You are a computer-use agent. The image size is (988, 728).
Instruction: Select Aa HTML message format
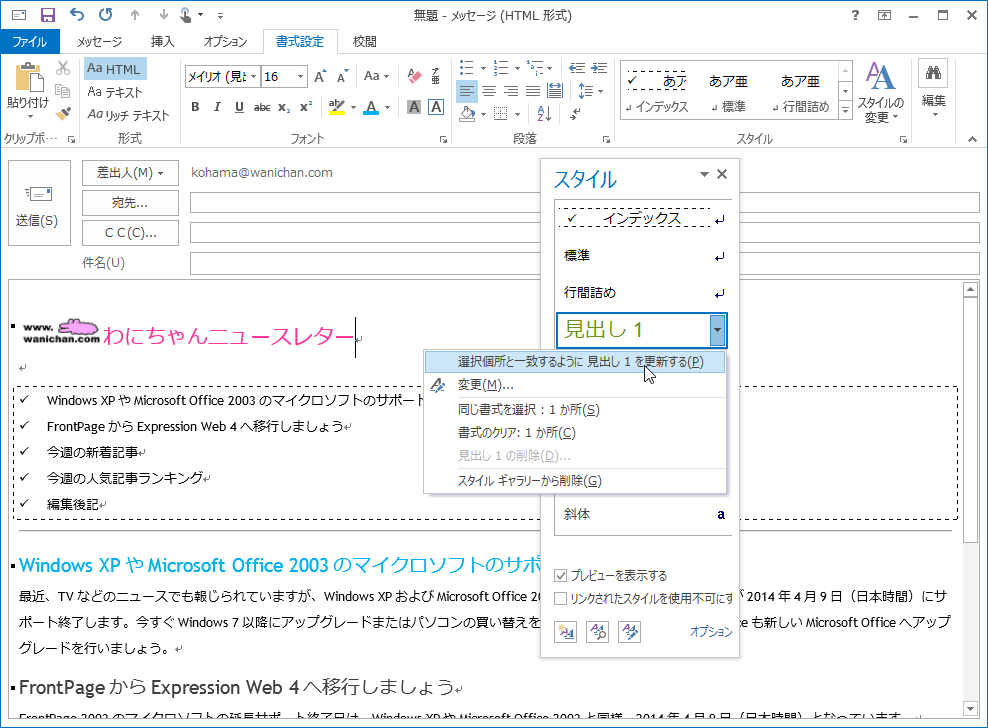coord(115,69)
